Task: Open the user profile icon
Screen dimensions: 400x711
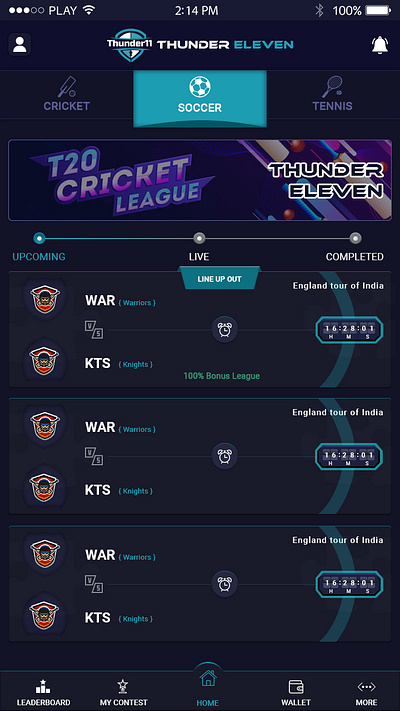Action: pos(20,44)
